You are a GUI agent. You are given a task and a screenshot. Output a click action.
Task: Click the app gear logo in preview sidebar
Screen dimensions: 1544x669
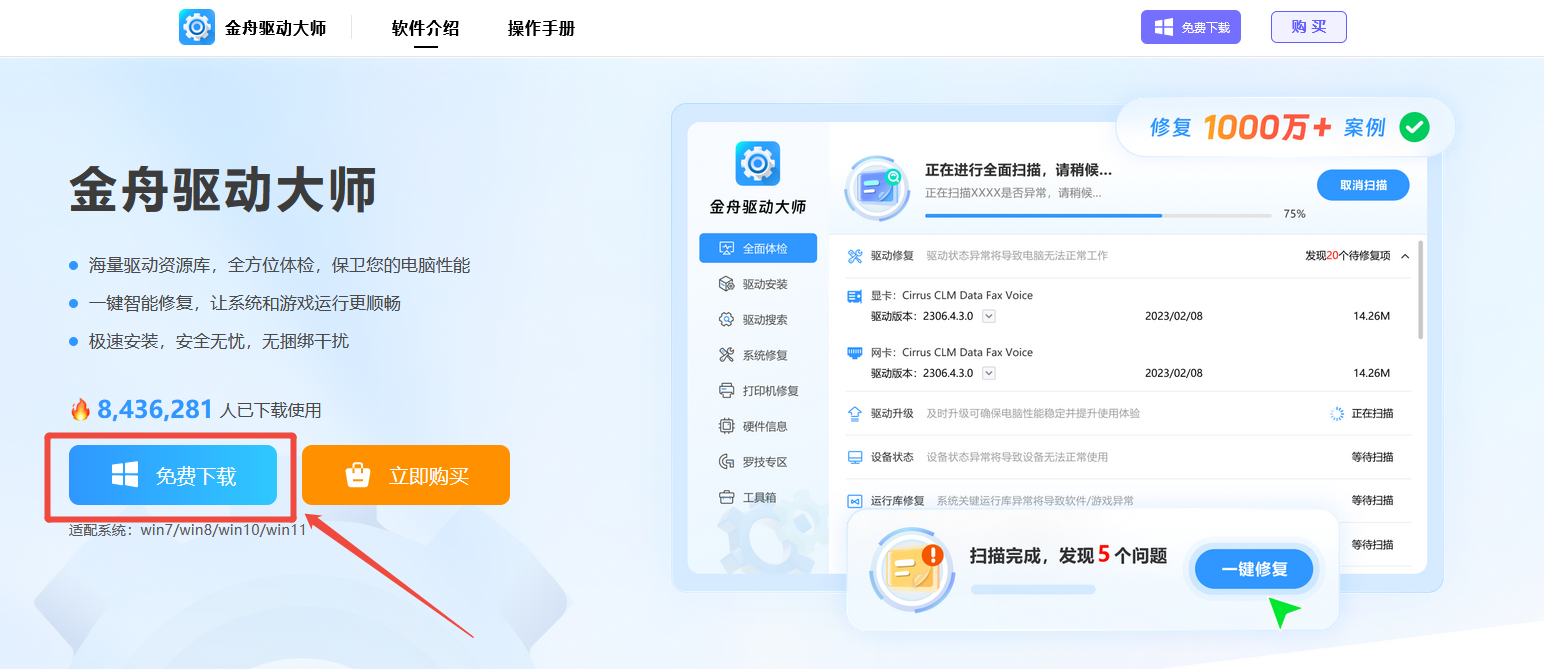pyautogui.click(x=757, y=163)
